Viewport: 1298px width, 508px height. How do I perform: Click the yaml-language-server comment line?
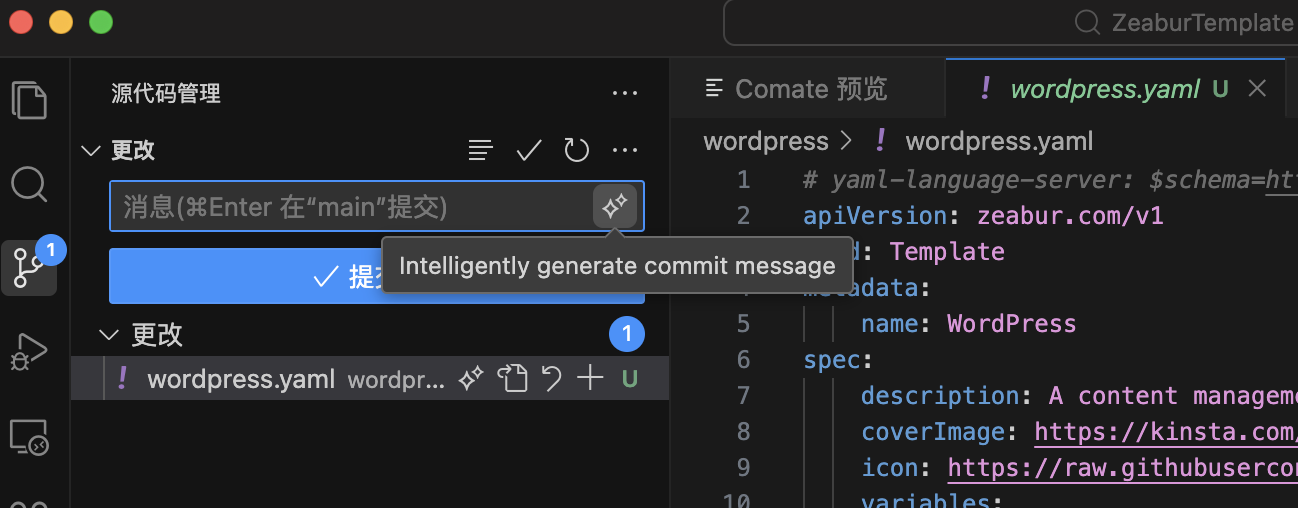coord(1050,180)
